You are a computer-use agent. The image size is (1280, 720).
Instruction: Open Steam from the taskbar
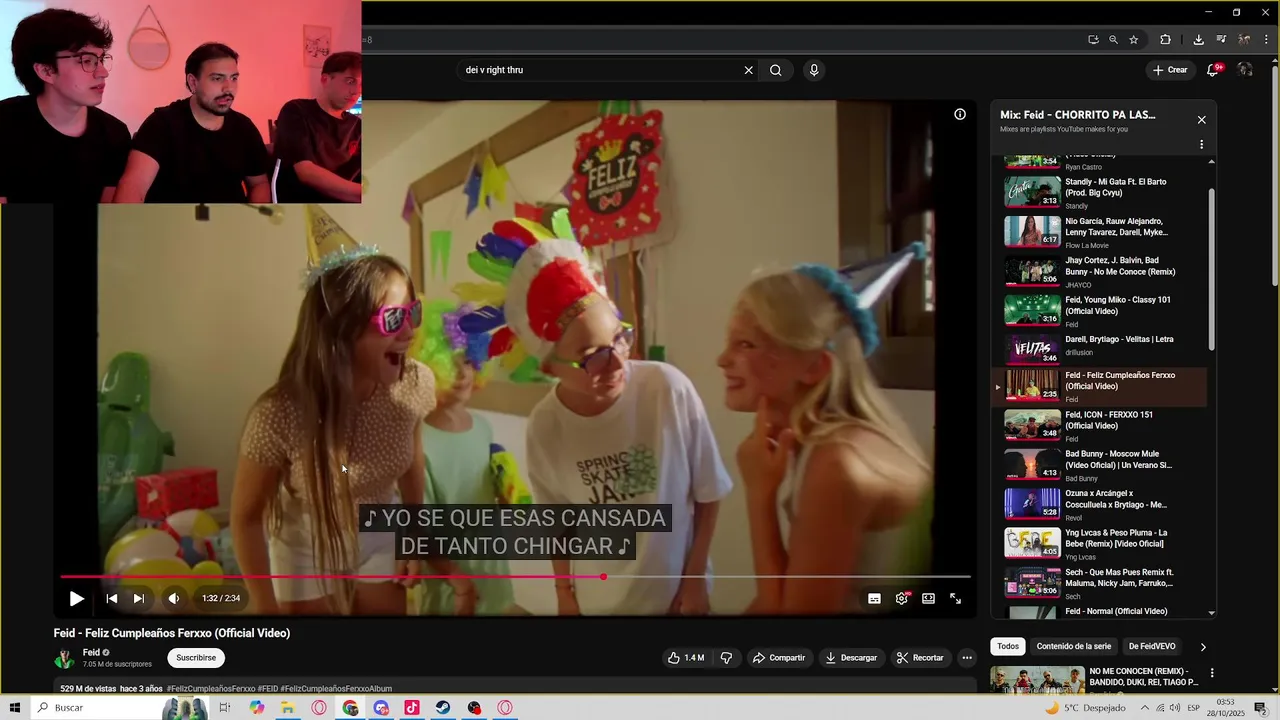coord(443,708)
